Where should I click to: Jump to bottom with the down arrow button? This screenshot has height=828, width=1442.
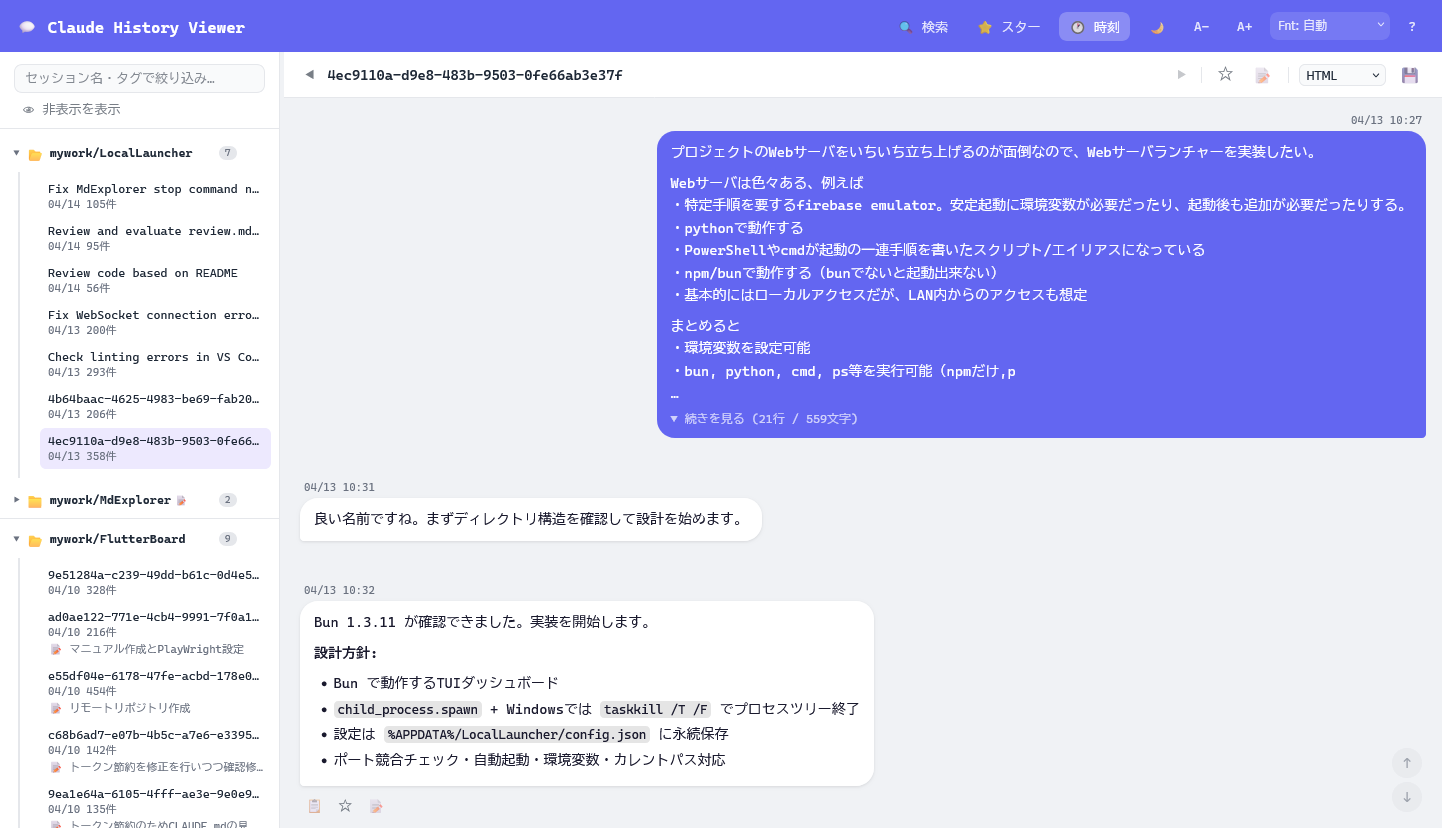tap(1406, 797)
